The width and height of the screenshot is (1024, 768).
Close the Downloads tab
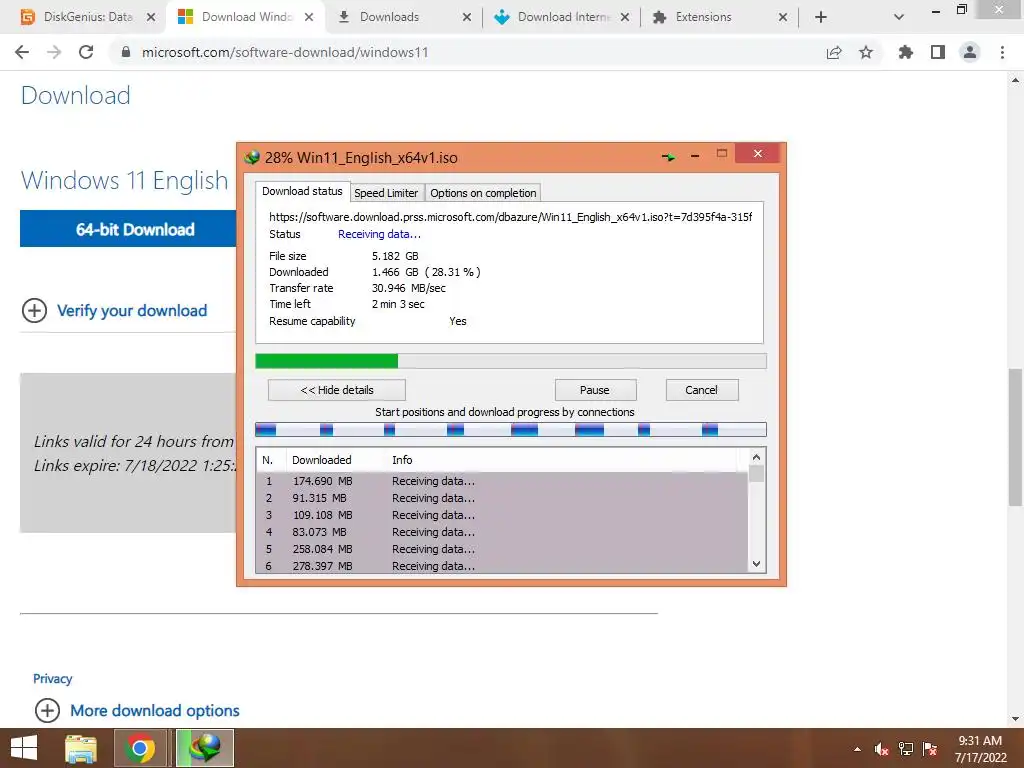[x=466, y=17]
